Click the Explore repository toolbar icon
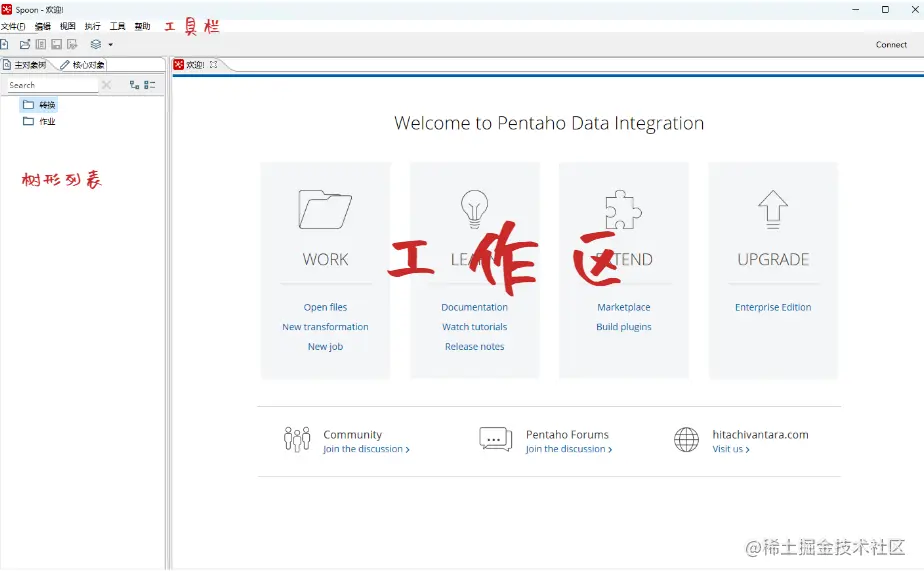924x576 pixels. (x=41, y=44)
